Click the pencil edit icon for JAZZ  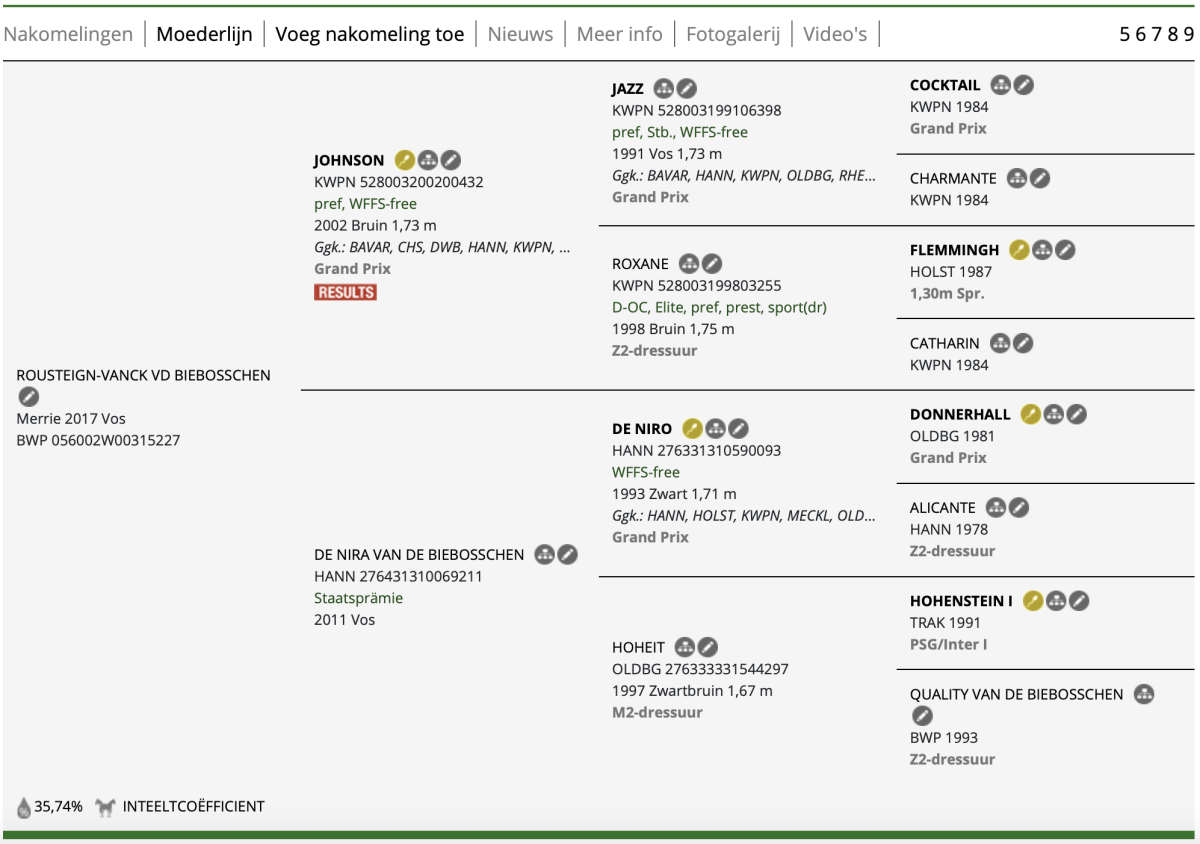pos(687,88)
